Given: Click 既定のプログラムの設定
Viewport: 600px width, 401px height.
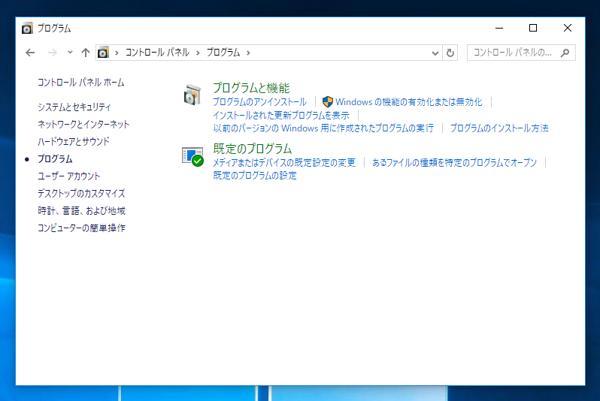Looking at the screenshot, I should (255, 176).
